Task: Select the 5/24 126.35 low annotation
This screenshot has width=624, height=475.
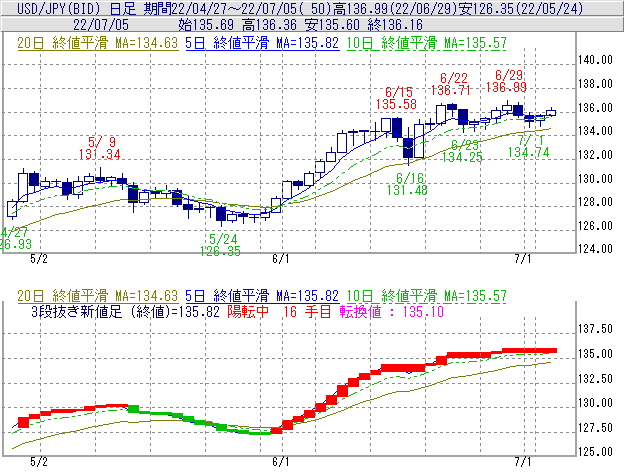Action: click(x=220, y=245)
